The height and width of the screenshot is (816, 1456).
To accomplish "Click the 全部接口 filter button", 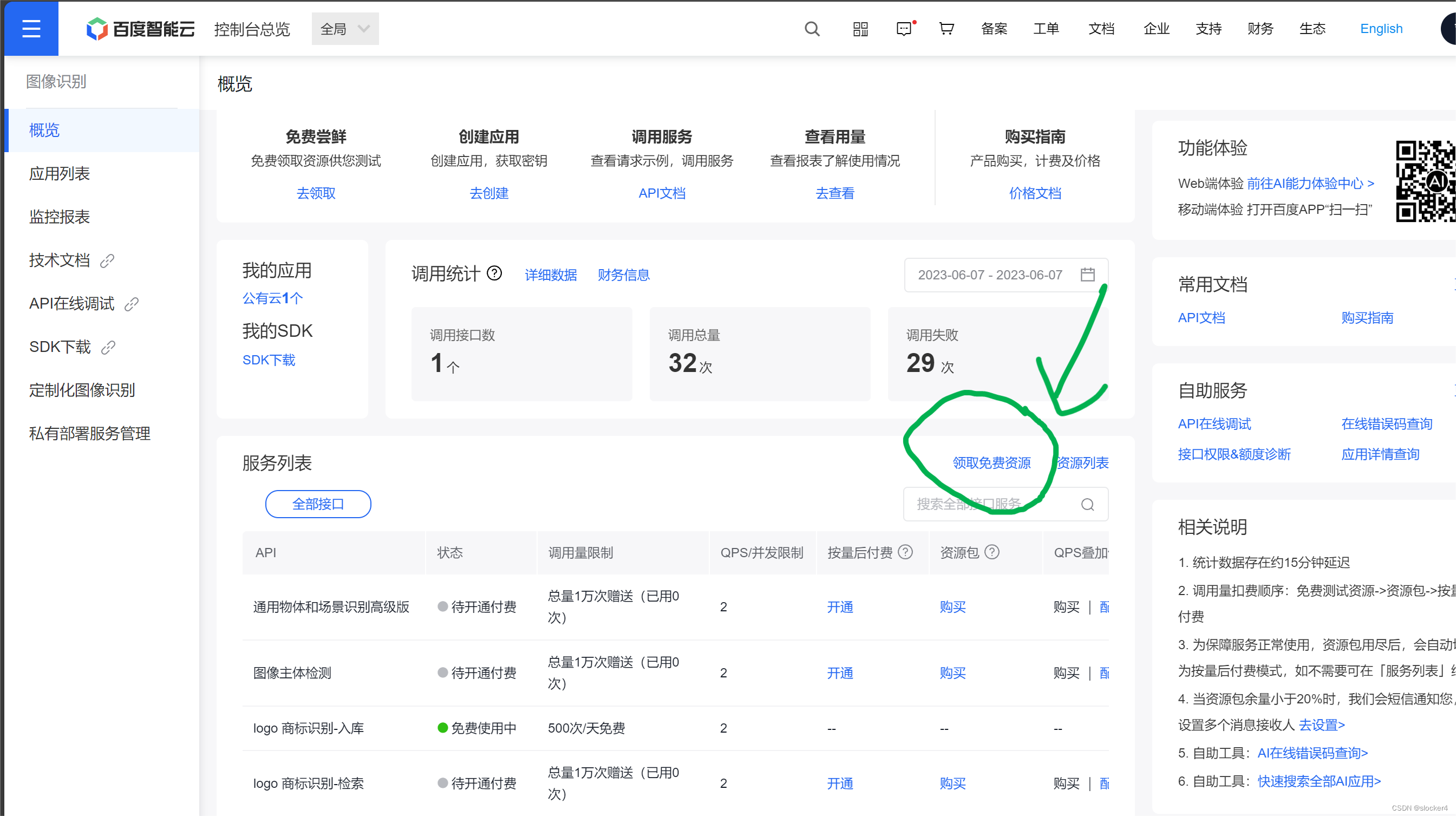I will [x=318, y=504].
